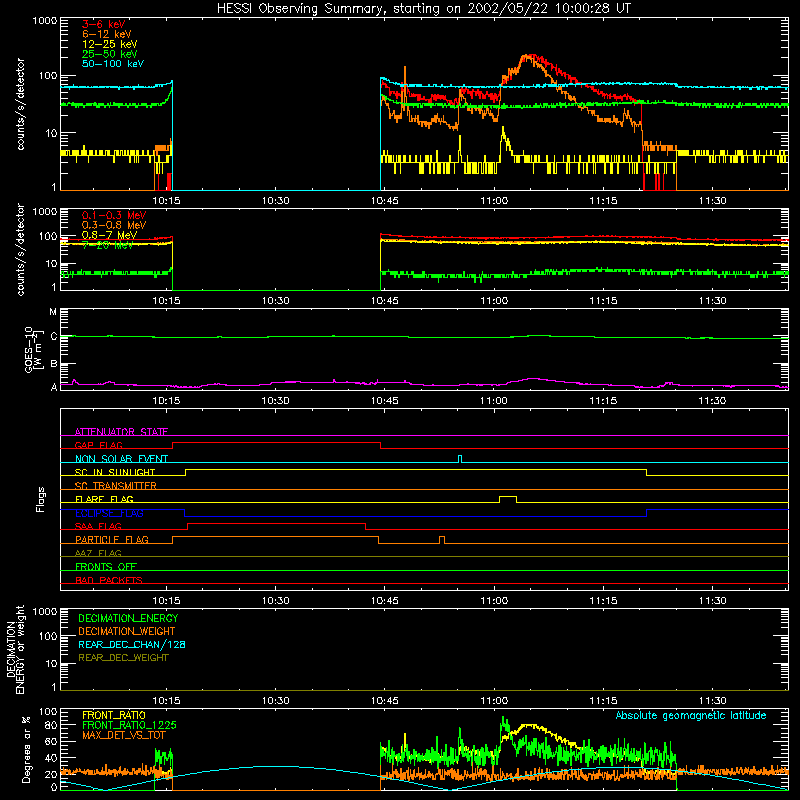Select the 0.1-0.3 MeV legend label

(114, 215)
